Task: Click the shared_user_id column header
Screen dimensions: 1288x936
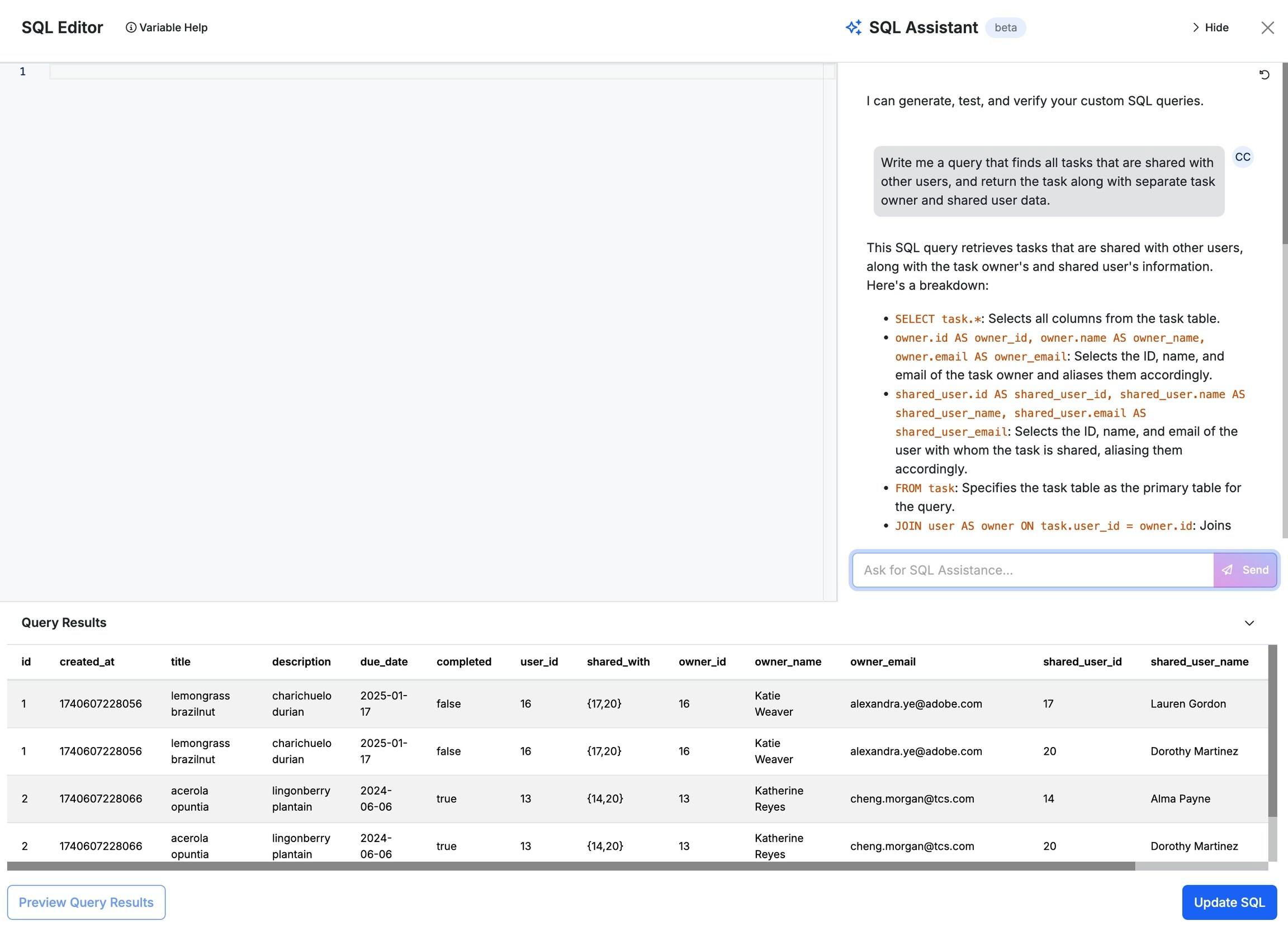Action: (x=1082, y=661)
